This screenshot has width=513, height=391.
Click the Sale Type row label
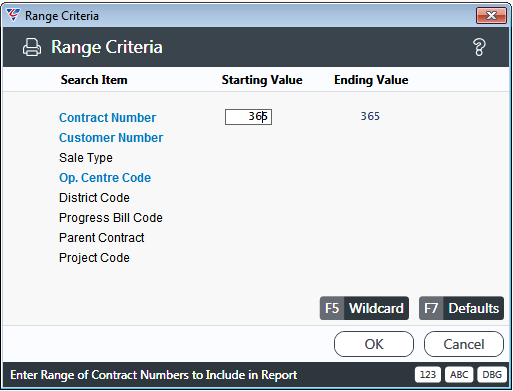pyautogui.click(x=86, y=158)
